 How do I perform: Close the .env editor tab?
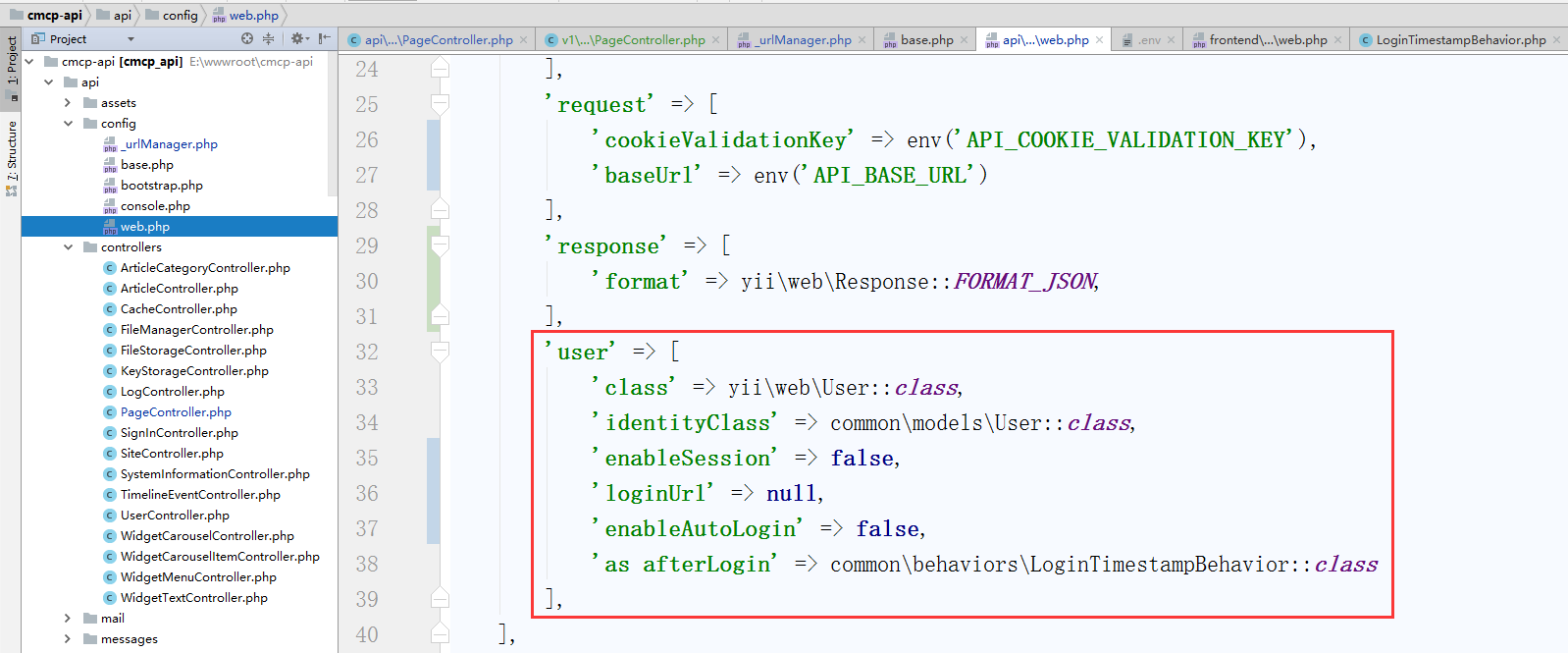[x=1172, y=40]
